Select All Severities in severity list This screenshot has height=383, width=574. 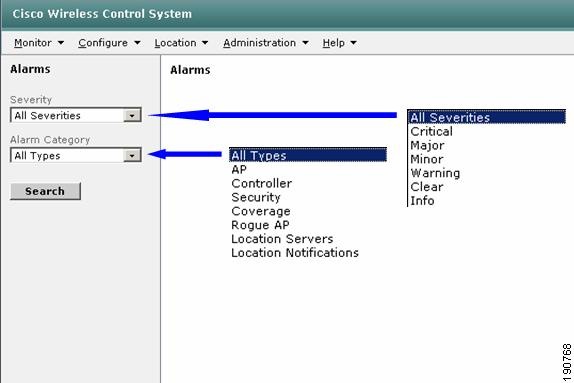487,117
